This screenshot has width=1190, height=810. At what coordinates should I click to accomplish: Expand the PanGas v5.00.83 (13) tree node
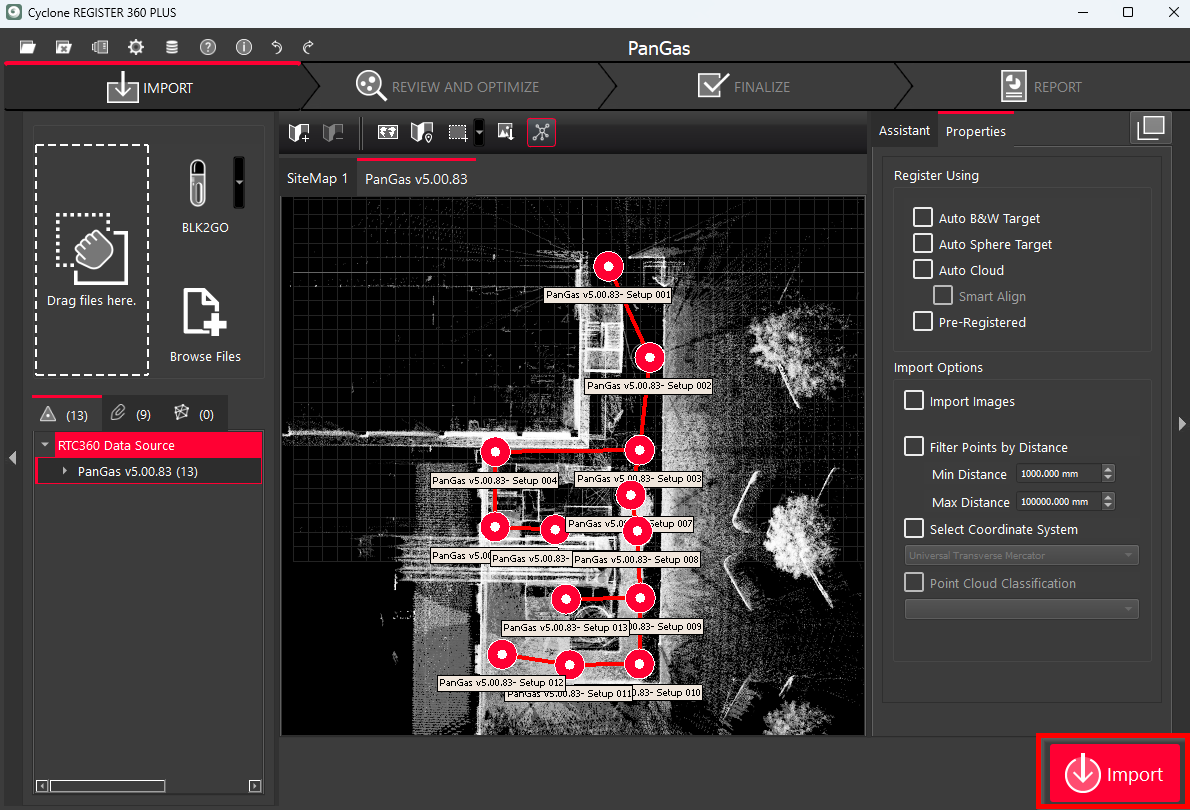click(65, 471)
